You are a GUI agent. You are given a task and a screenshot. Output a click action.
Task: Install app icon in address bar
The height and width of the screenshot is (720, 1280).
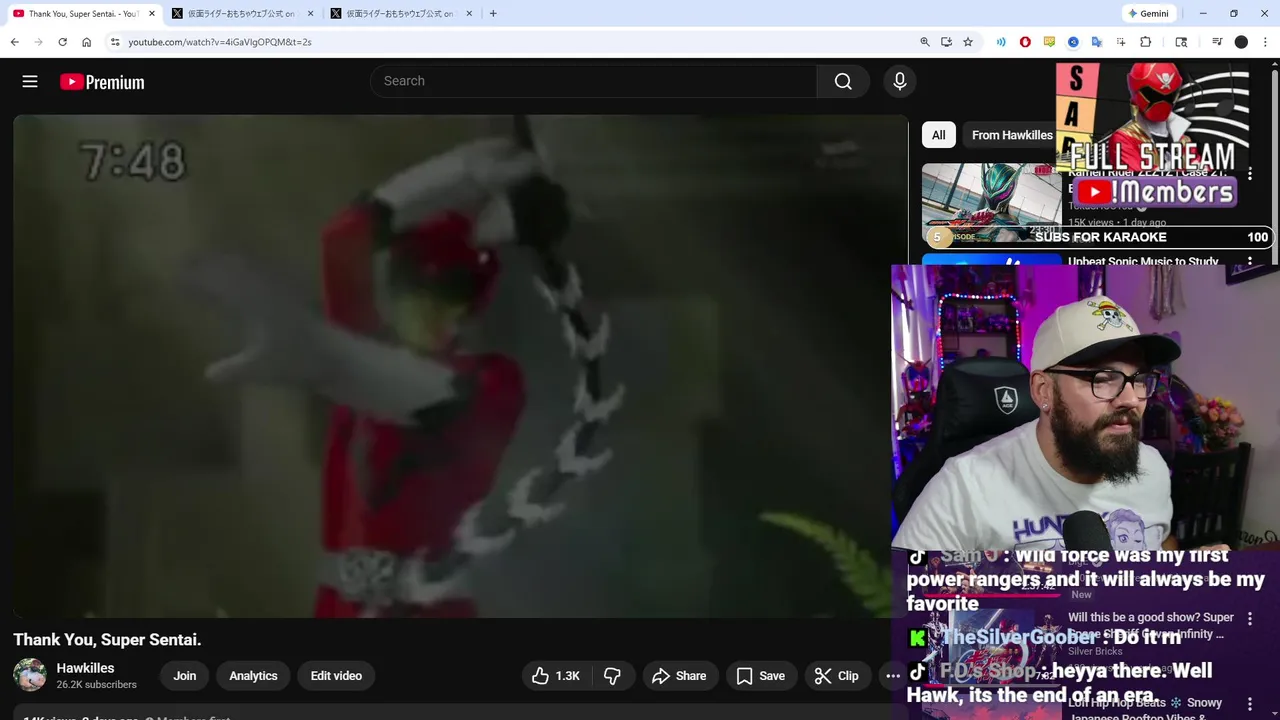(946, 42)
